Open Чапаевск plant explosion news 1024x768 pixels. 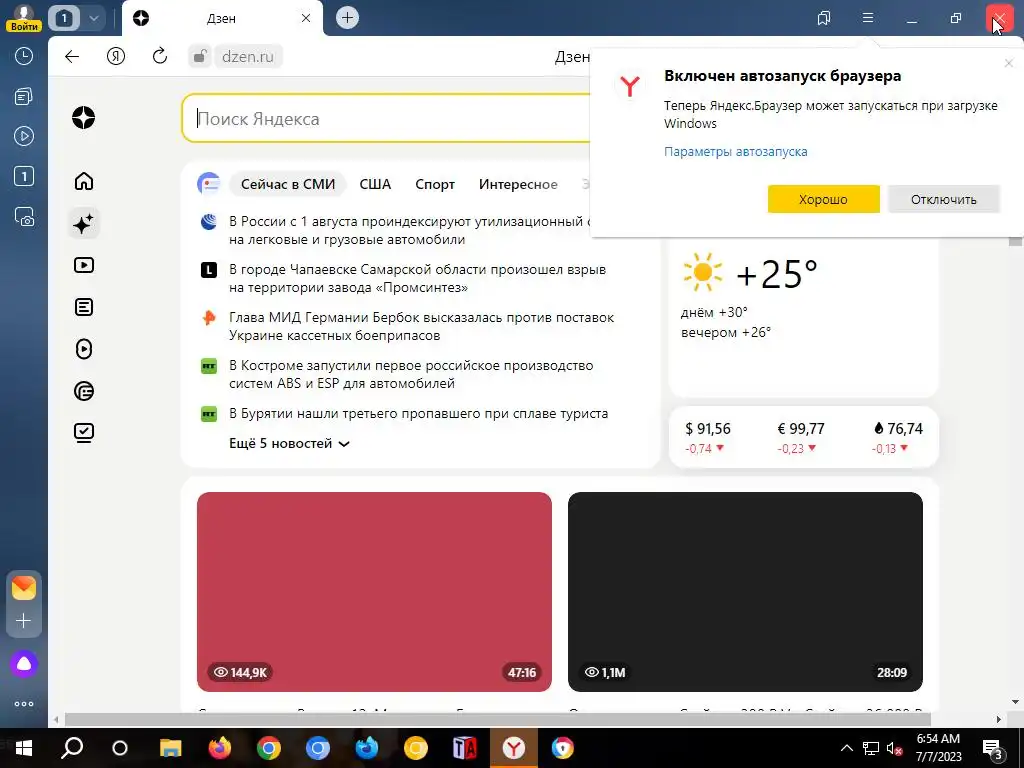click(x=417, y=278)
